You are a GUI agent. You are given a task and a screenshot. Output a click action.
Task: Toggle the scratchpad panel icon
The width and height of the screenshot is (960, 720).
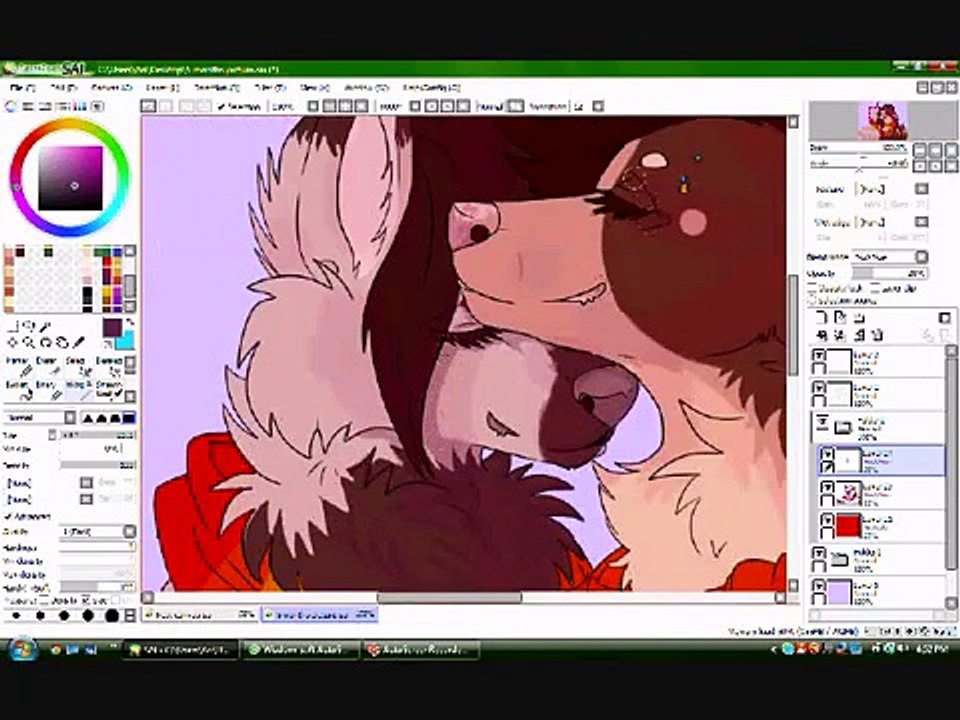point(97,106)
